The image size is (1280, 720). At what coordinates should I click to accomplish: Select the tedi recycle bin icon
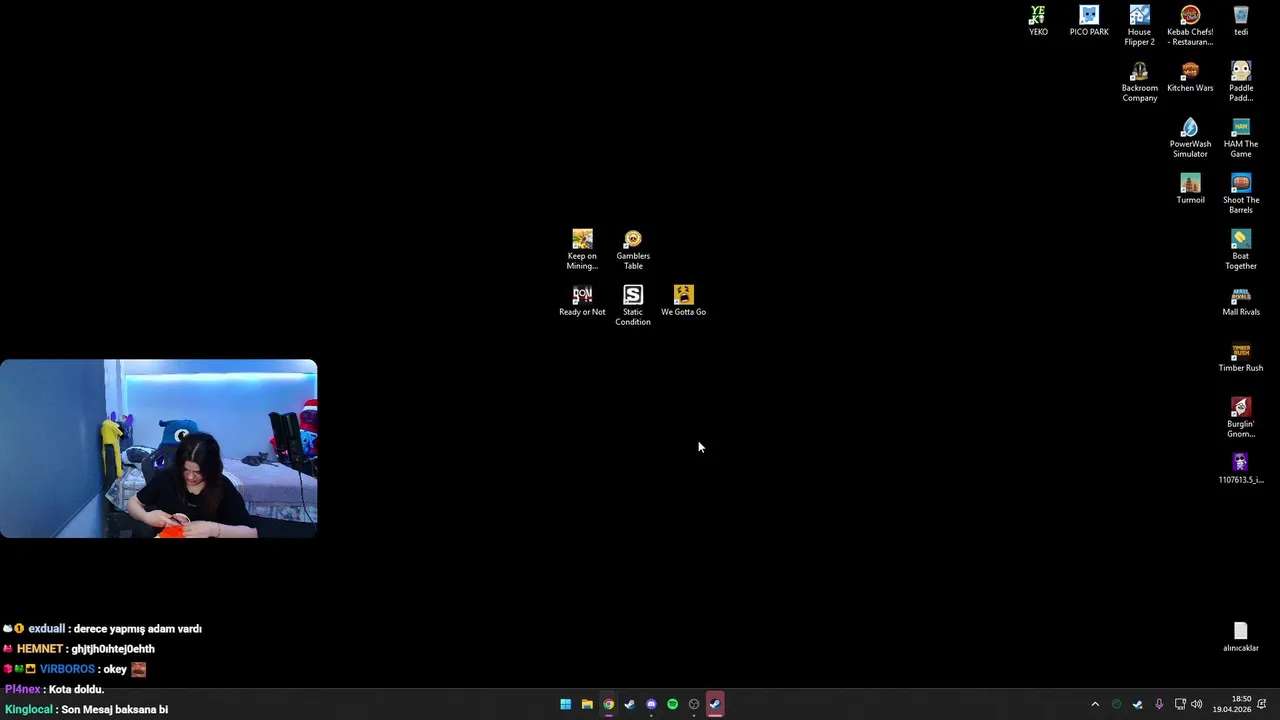[1241, 21]
